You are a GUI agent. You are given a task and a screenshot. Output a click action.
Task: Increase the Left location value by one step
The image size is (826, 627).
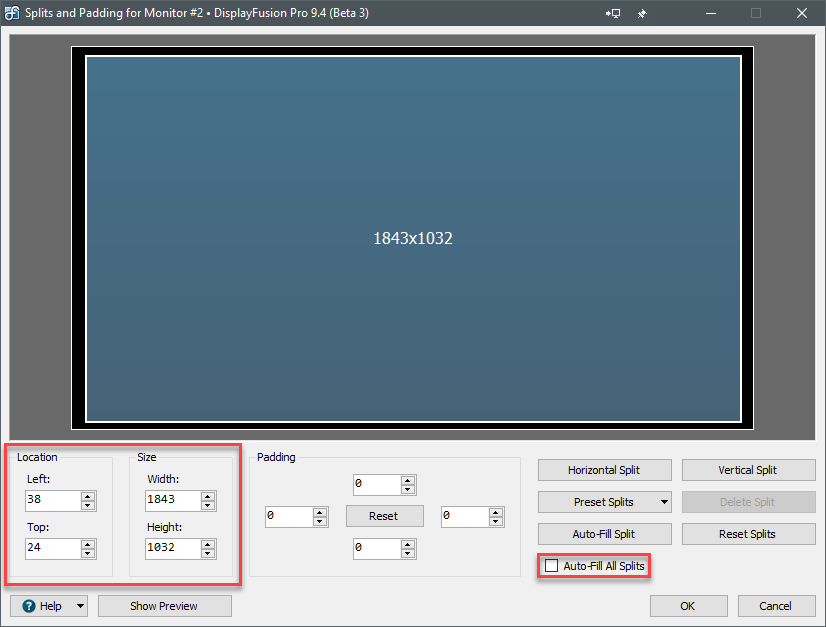88,496
